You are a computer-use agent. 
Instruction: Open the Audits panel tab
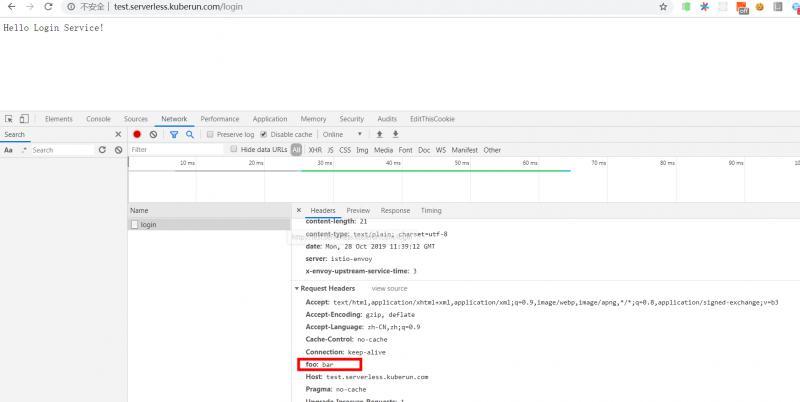(387, 119)
